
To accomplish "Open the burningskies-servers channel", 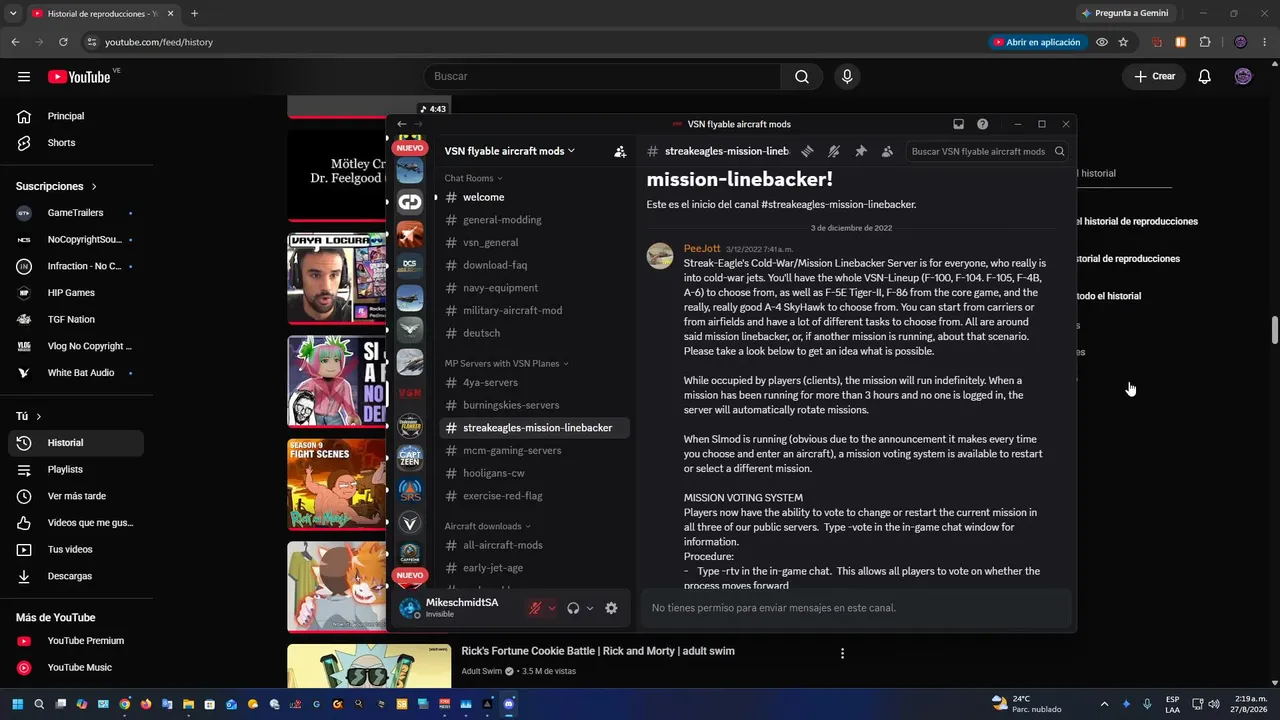I will point(534,405).
